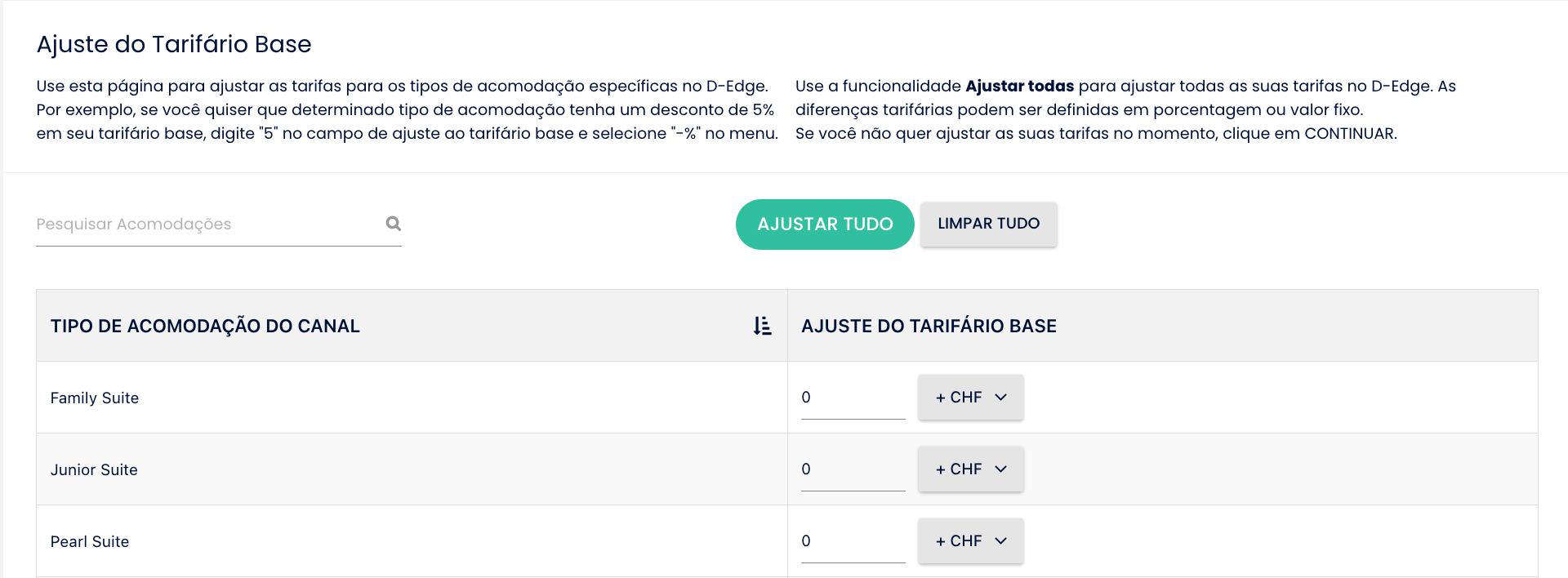1568x578 pixels.
Task: Select the Family Suite row label
Action: pyautogui.click(x=95, y=398)
